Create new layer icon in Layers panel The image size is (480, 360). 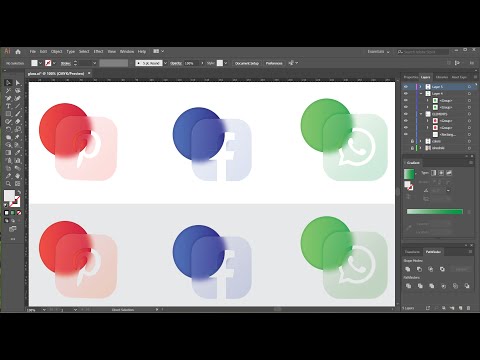(460, 308)
